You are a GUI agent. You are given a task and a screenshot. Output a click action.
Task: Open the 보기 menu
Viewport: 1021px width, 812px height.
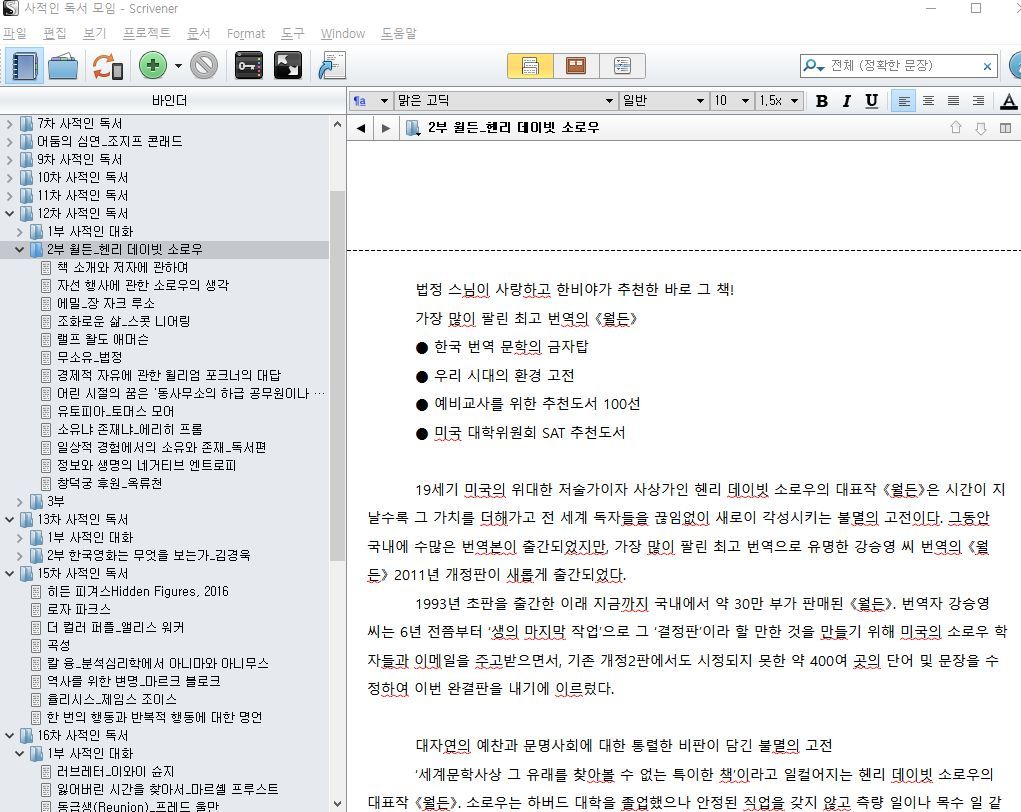click(x=94, y=33)
